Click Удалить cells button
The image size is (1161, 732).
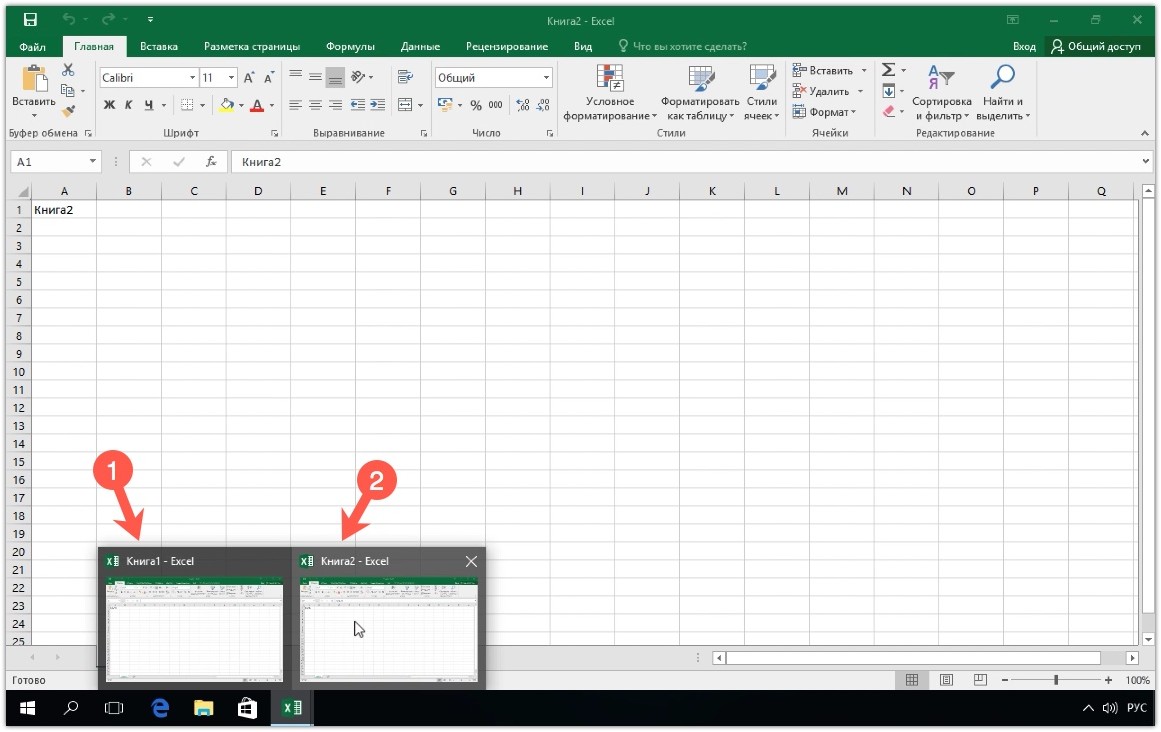828,91
